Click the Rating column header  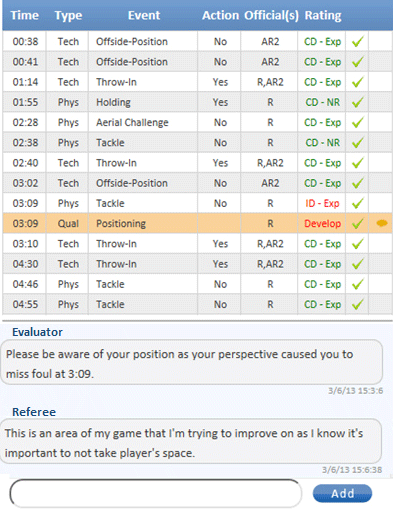(x=323, y=15)
